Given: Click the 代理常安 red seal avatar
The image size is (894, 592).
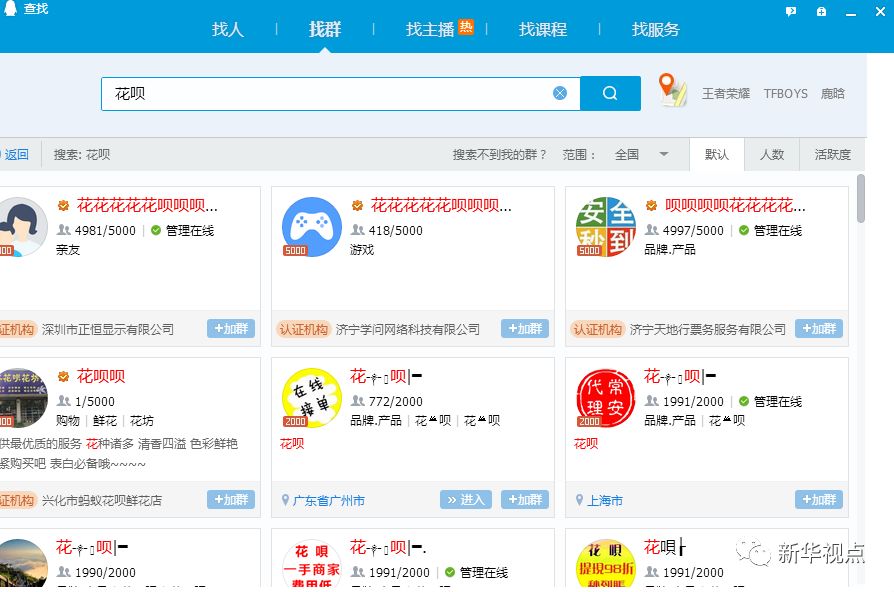Looking at the screenshot, I should [605, 398].
